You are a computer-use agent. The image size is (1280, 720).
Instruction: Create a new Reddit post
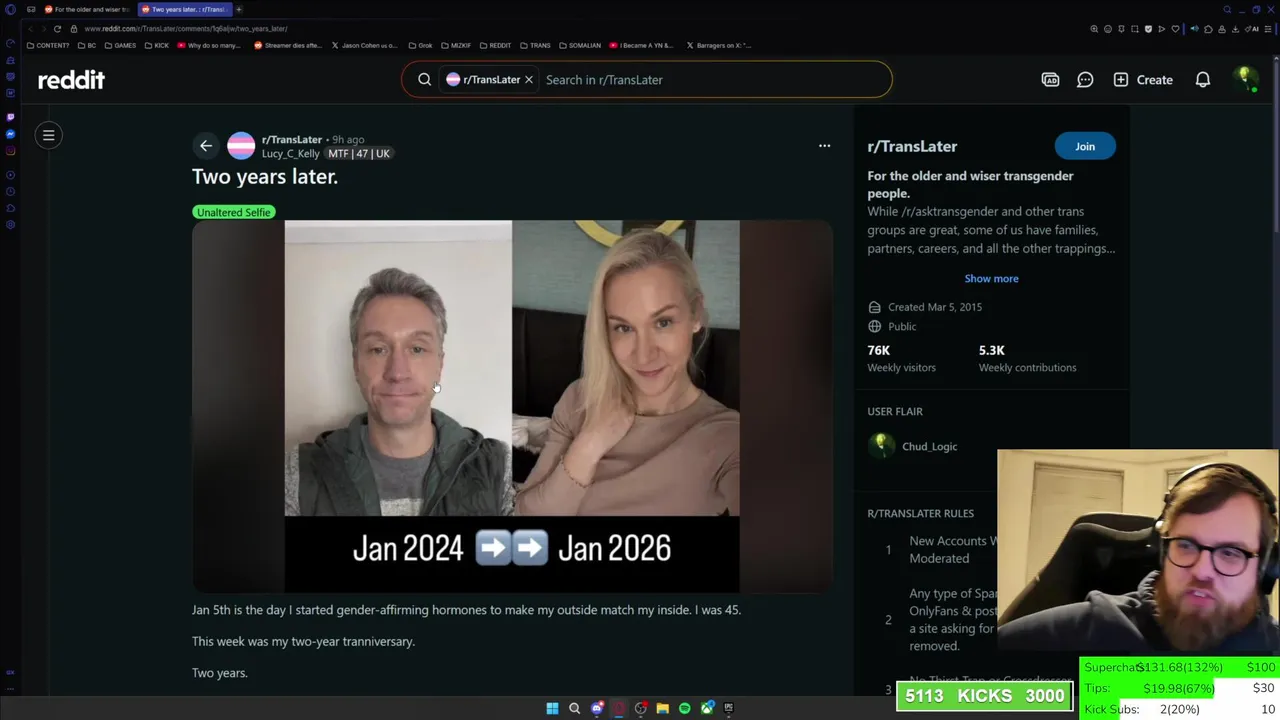[x=1143, y=80]
